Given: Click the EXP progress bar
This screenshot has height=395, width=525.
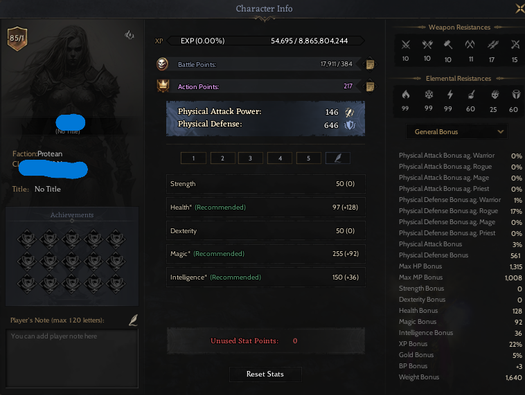Looking at the screenshot, I should (266, 41).
